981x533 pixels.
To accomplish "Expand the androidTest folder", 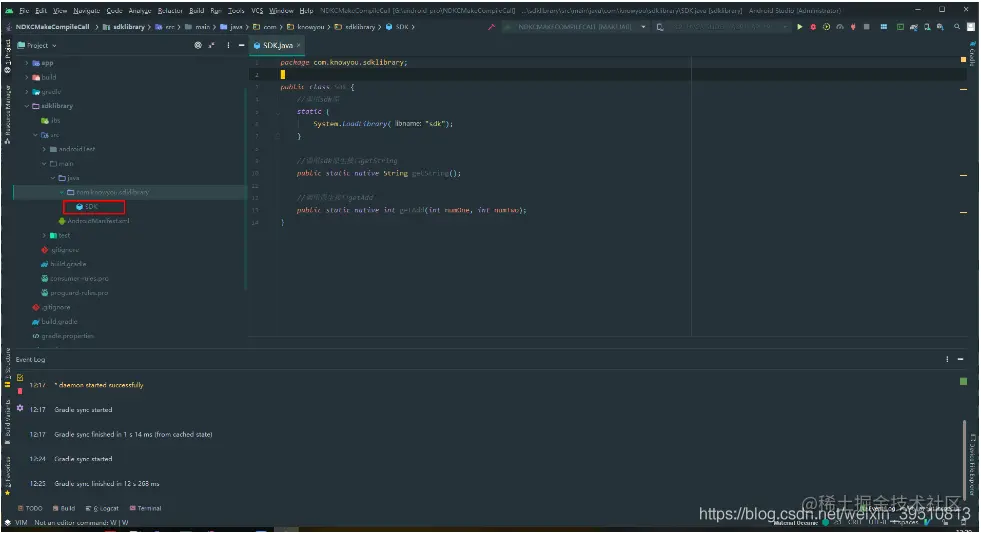I will click(44, 149).
